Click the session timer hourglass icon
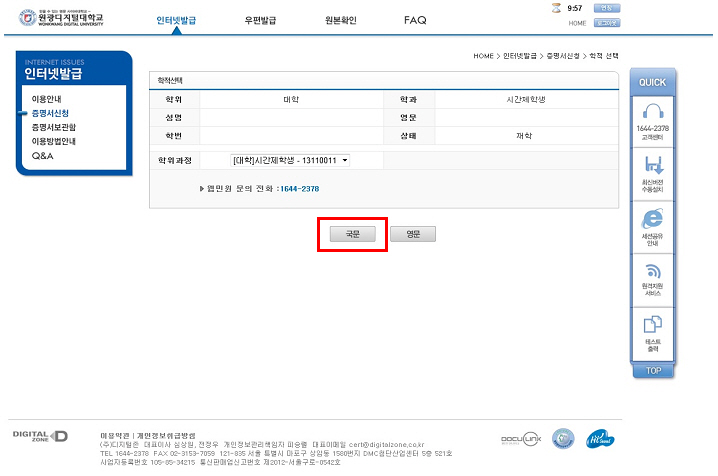718x476 pixels. click(556, 8)
